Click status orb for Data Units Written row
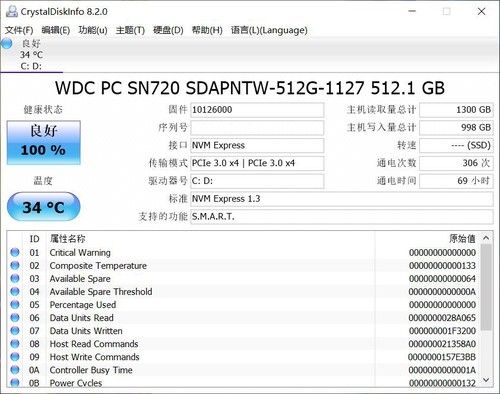Screen dimensions: 500x394 (x=15, y=331)
